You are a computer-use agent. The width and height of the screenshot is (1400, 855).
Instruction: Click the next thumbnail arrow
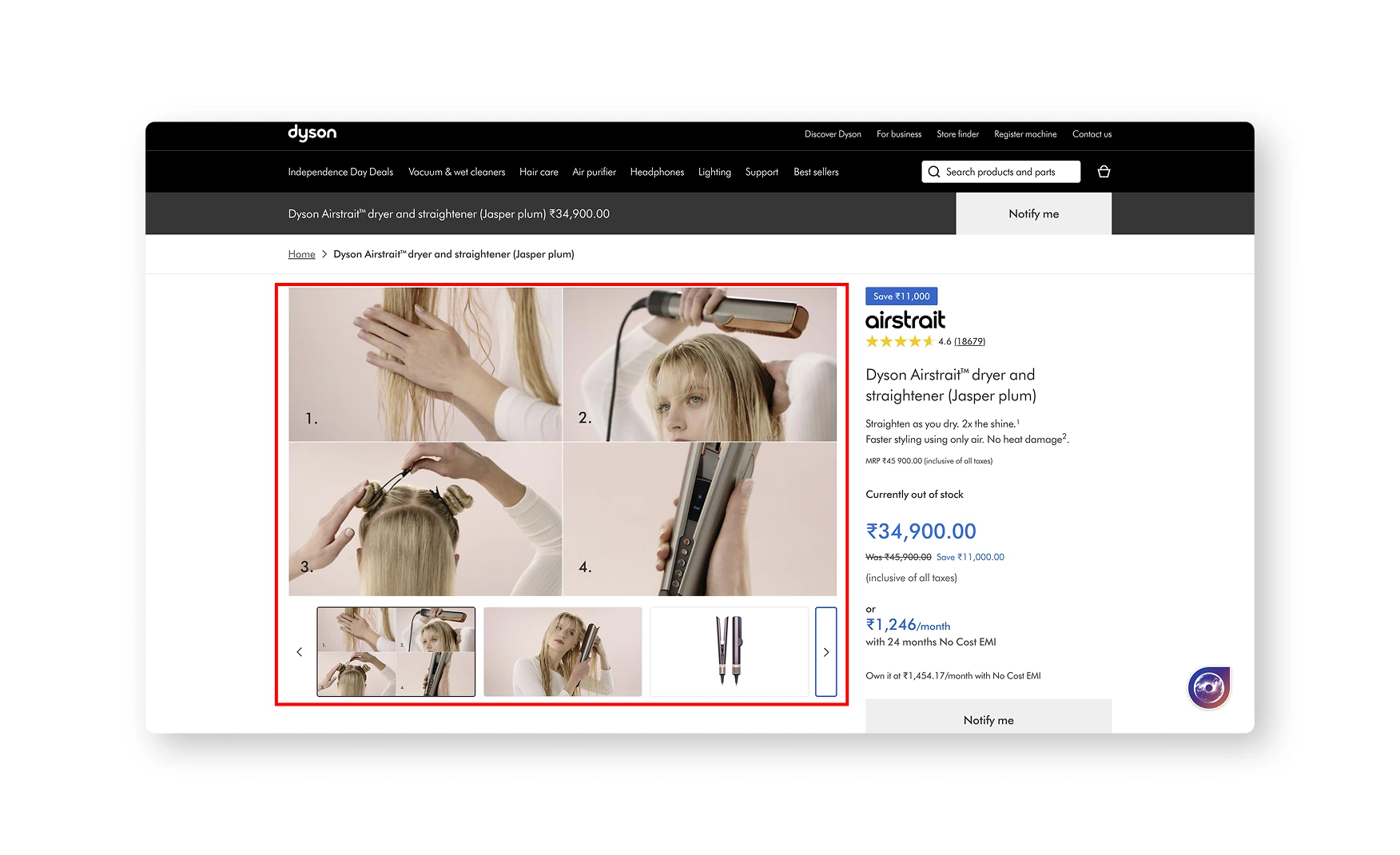pyautogui.click(x=826, y=652)
